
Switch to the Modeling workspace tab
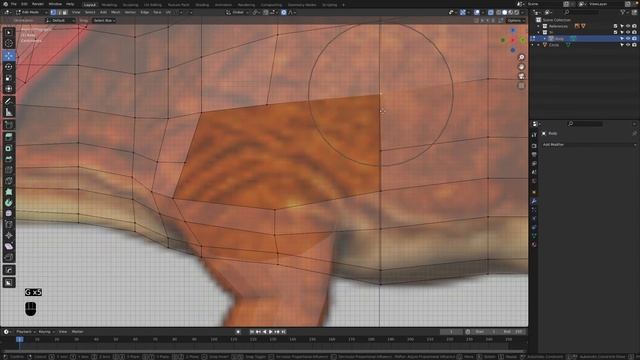pos(109,5)
